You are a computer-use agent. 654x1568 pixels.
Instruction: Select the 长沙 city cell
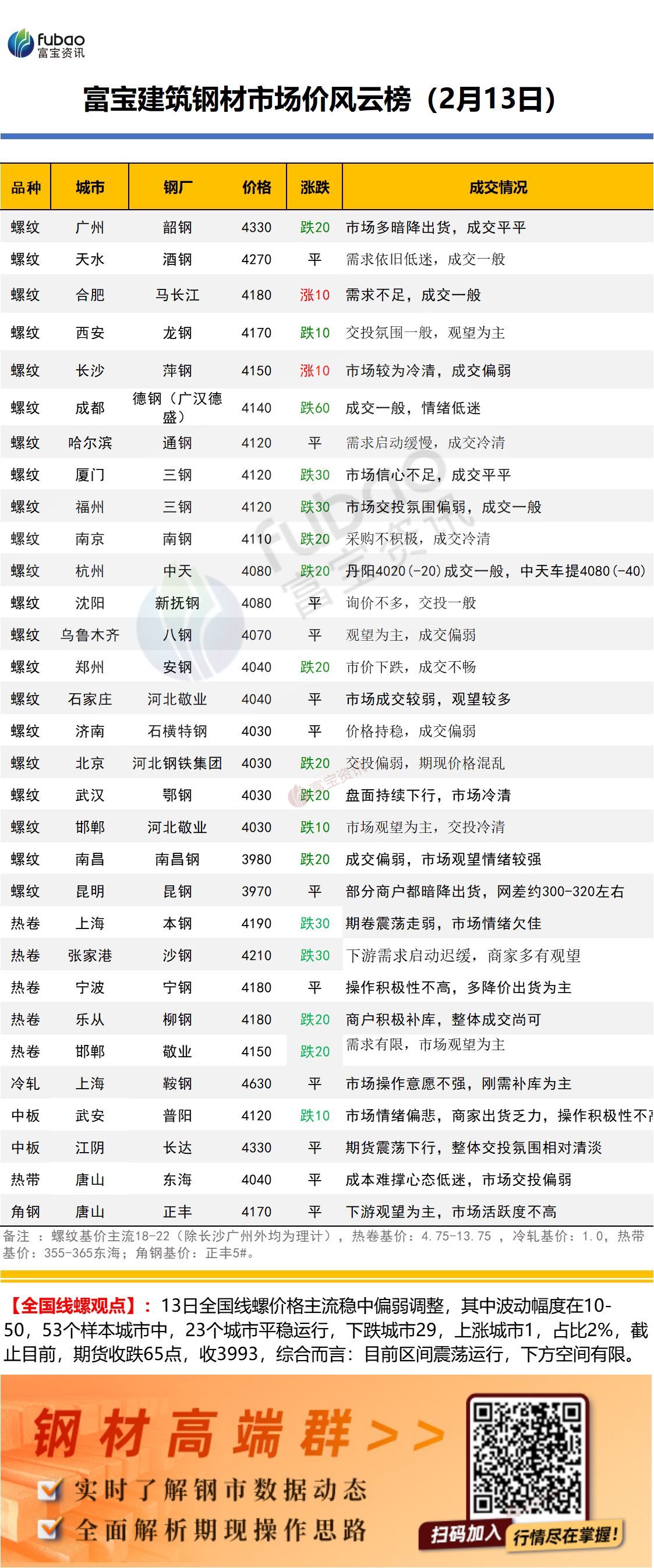[90, 370]
